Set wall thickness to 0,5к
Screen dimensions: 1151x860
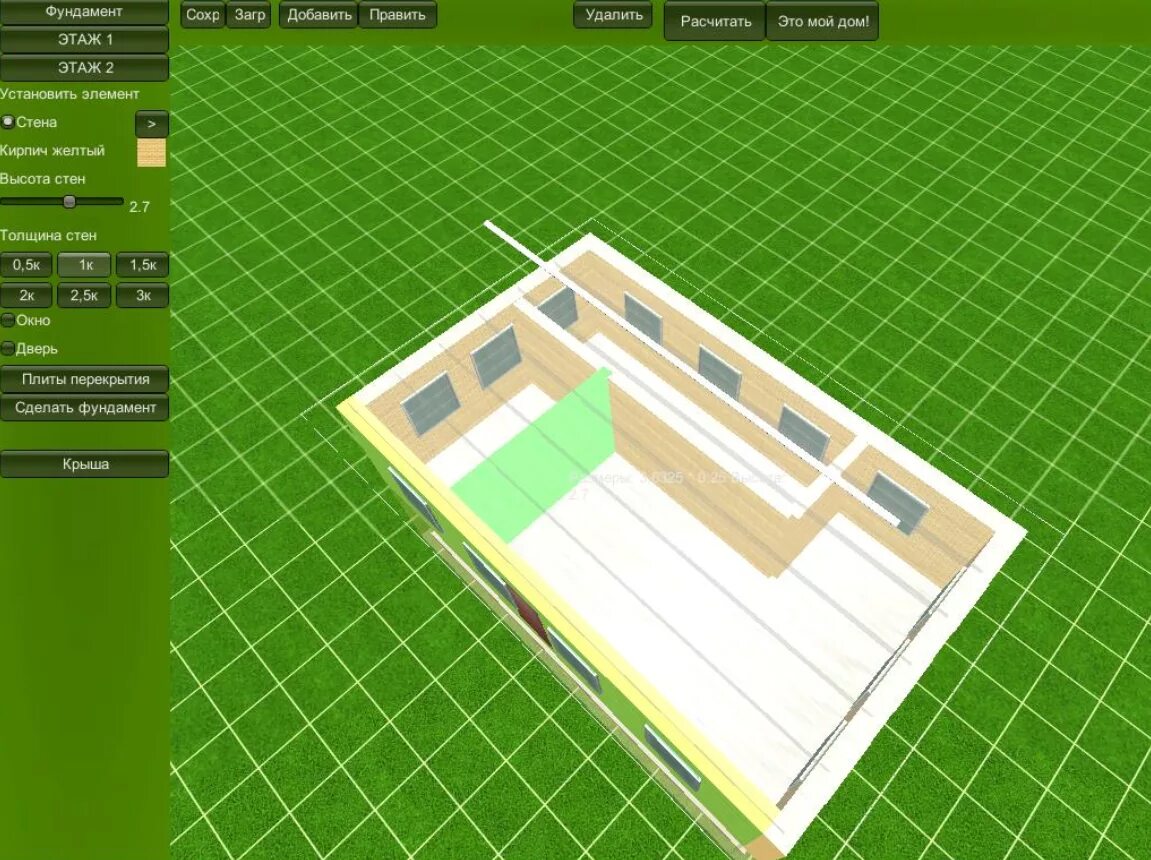point(26,265)
